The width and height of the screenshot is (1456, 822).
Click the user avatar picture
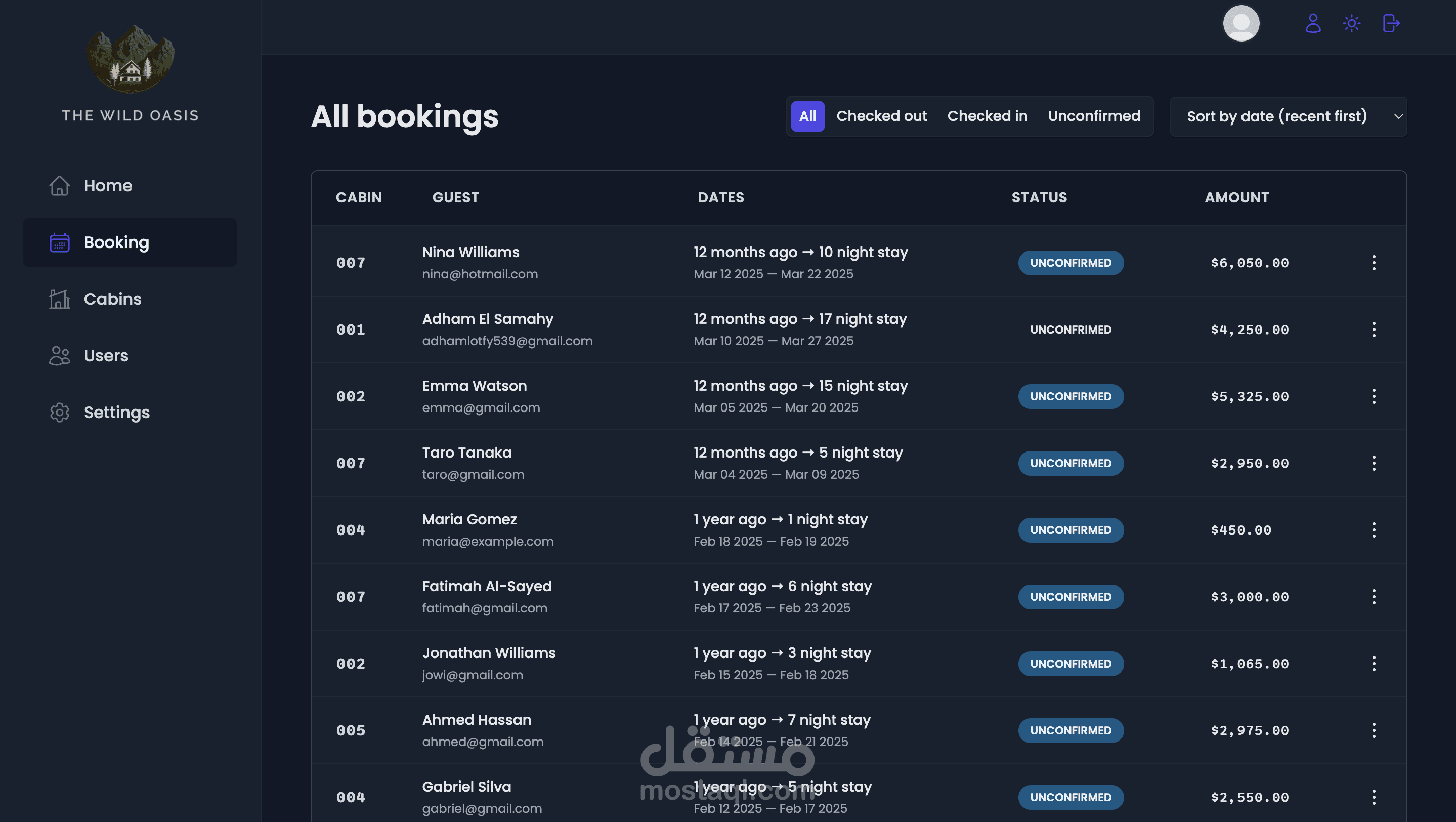(1241, 24)
